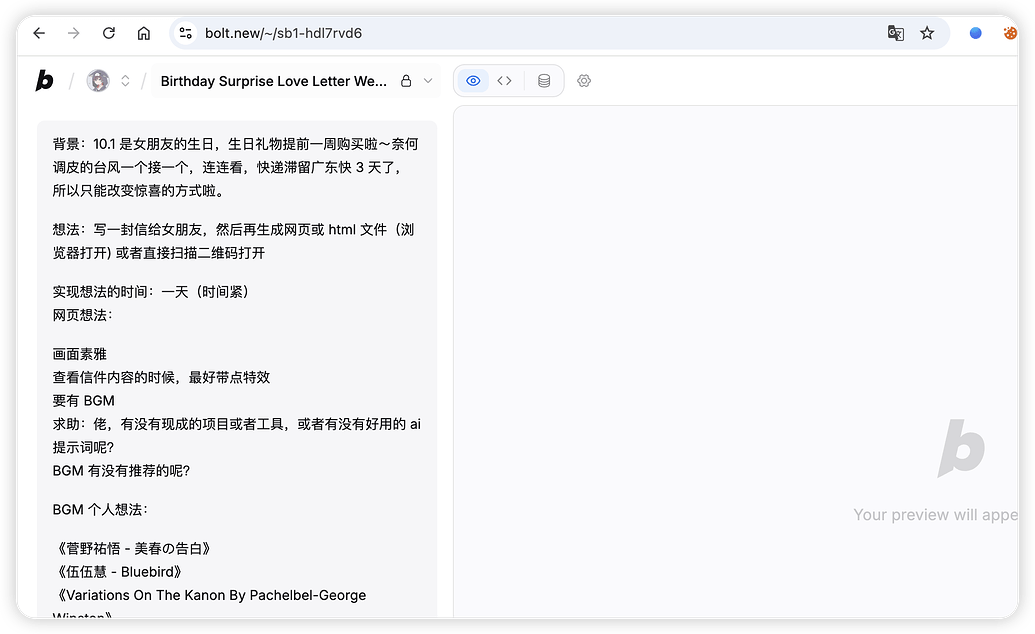The image size is (1035, 634).
Task: Open the Birthday Surprise Love Letter project title
Action: coord(273,81)
